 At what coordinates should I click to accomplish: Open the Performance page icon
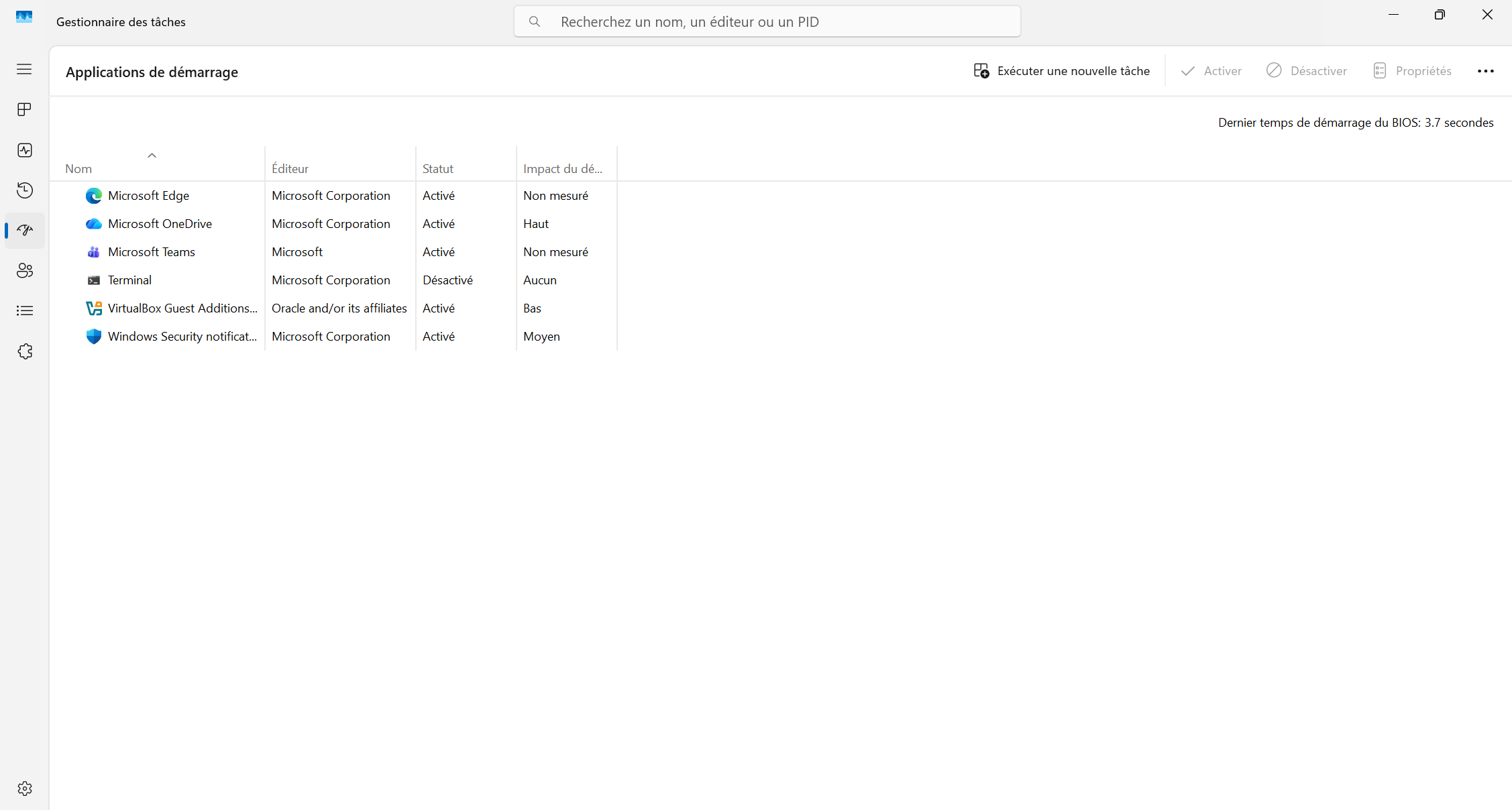point(24,150)
